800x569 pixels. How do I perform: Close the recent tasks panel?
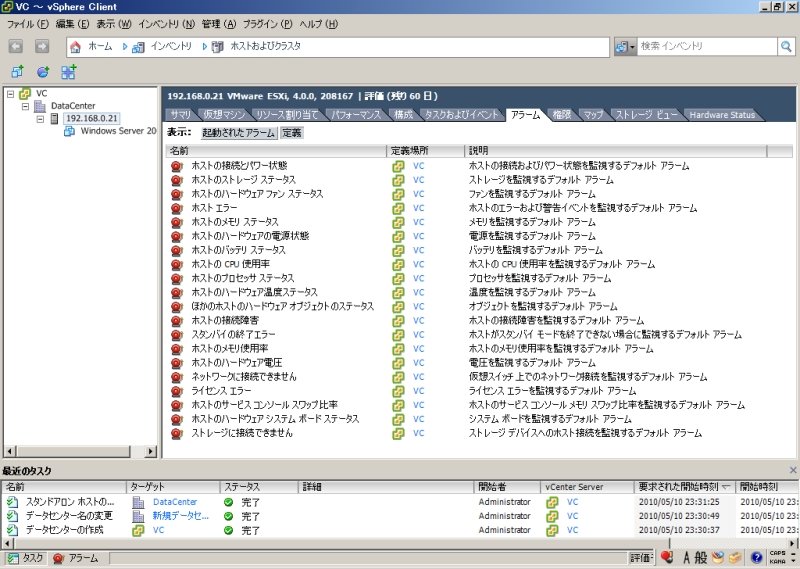[x=793, y=470]
